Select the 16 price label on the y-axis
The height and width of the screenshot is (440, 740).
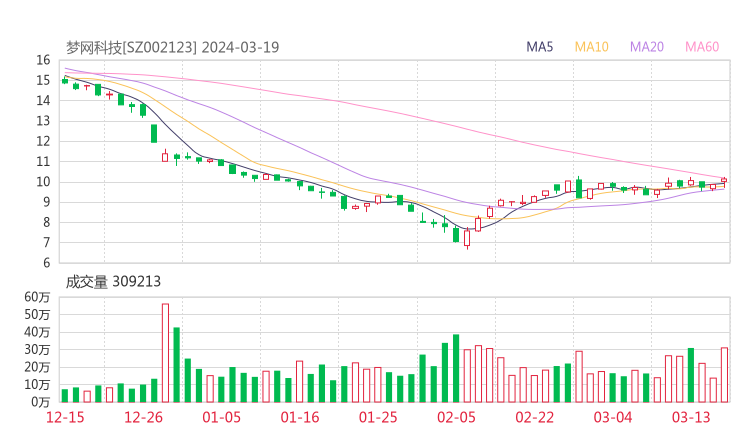pos(43,60)
